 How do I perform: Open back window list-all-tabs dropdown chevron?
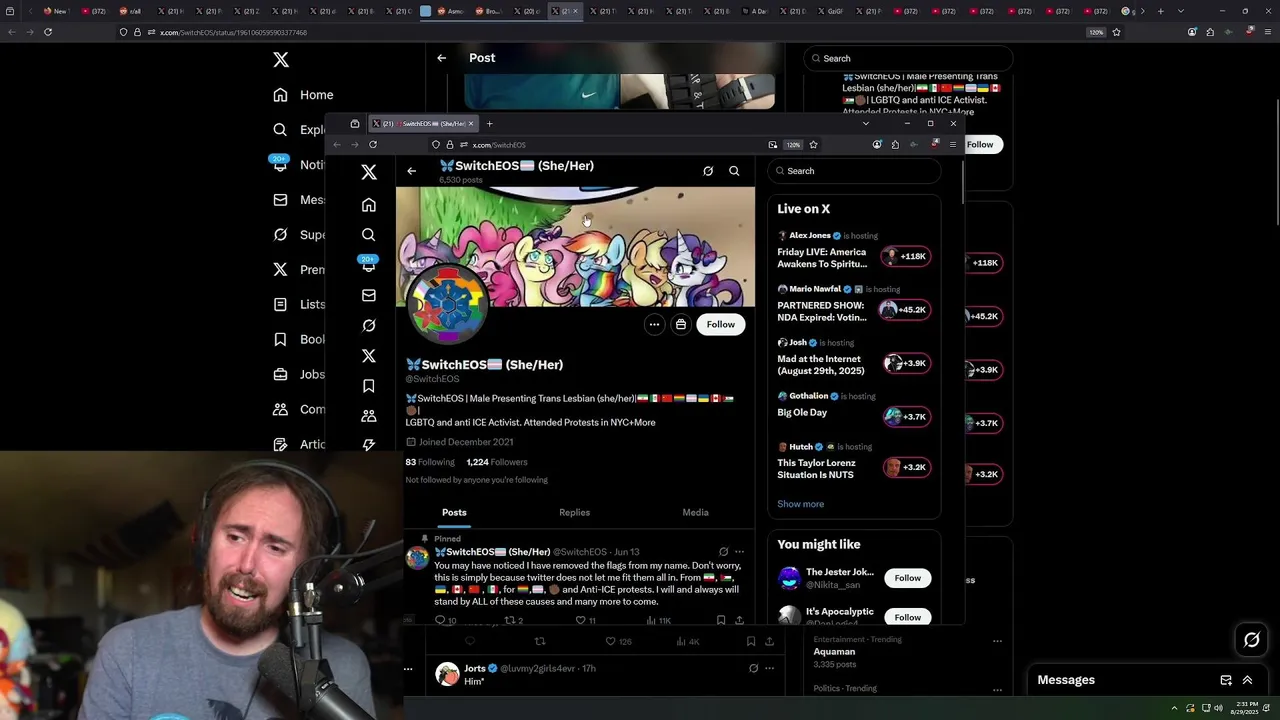[1181, 11]
